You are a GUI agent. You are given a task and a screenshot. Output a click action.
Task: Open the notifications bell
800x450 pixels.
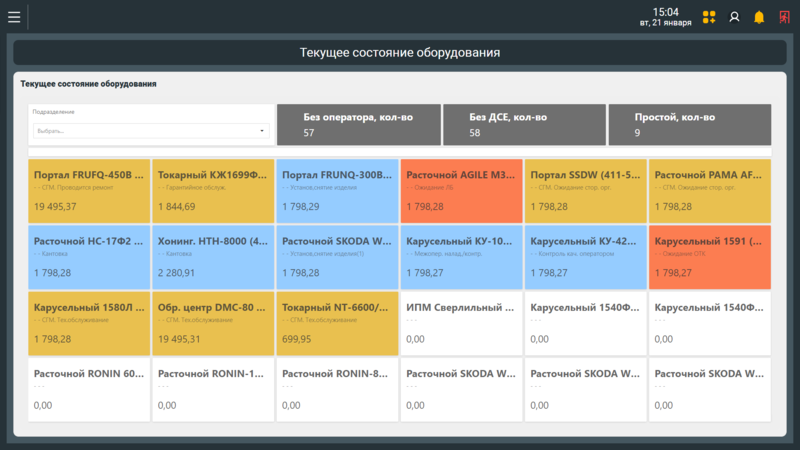point(759,17)
